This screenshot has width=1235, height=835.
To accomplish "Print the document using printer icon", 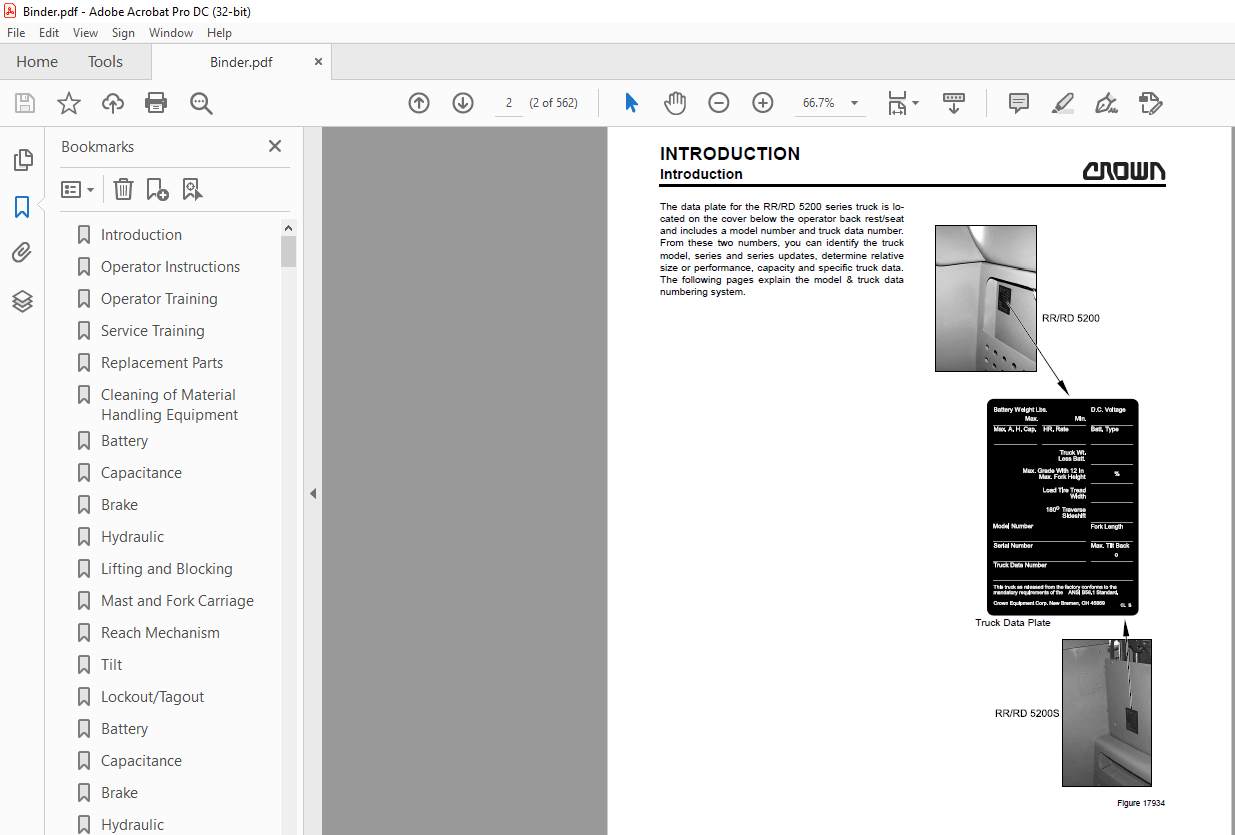I will click(x=156, y=103).
